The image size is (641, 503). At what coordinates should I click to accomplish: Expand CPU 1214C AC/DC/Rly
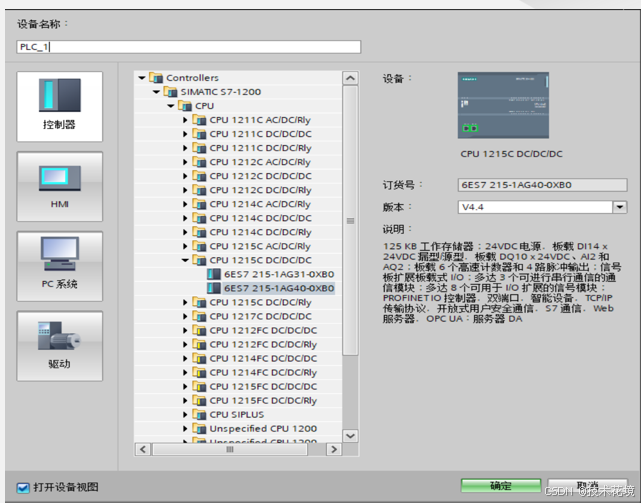[x=185, y=204]
